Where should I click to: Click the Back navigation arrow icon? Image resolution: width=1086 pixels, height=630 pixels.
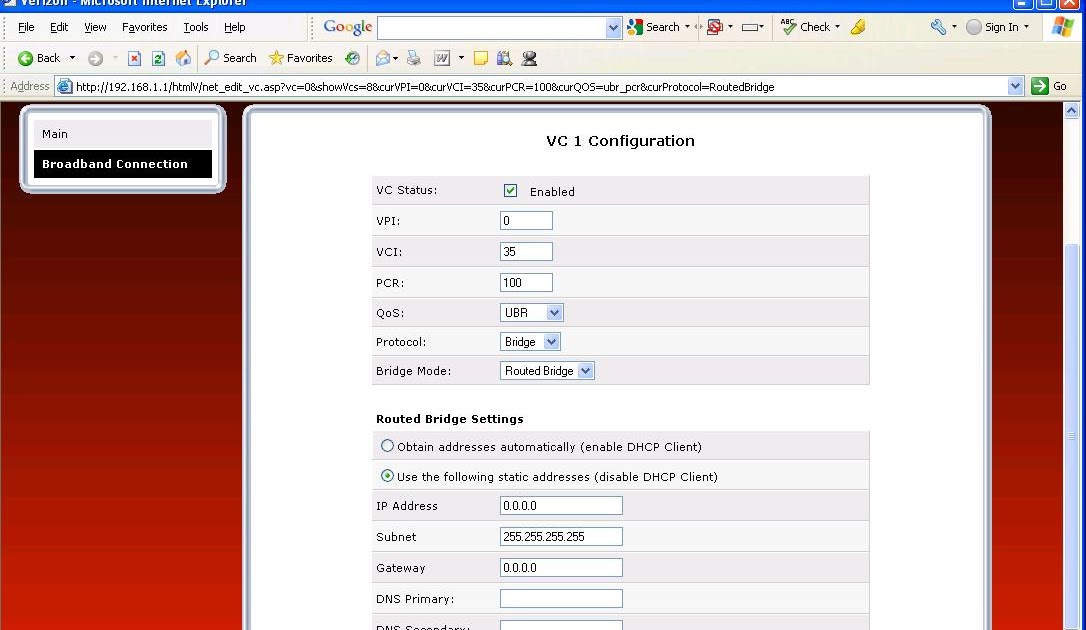(x=26, y=58)
